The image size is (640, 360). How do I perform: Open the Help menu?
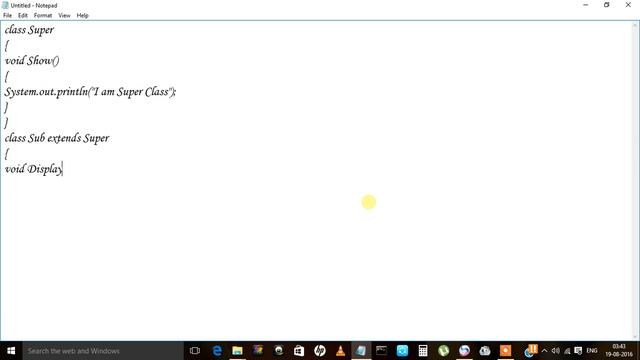(x=82, y=16)
